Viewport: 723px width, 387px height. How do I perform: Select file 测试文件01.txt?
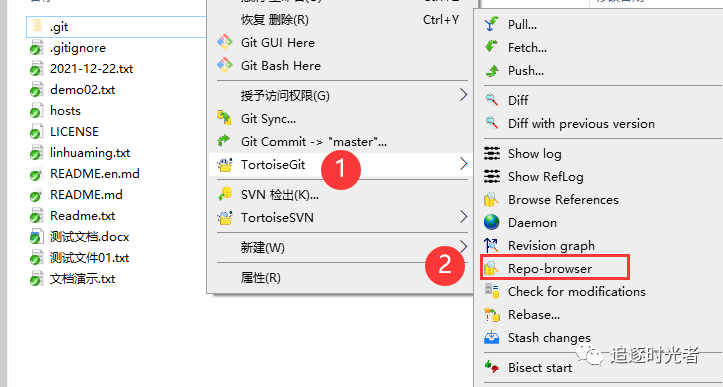click(x=89, y=257)
